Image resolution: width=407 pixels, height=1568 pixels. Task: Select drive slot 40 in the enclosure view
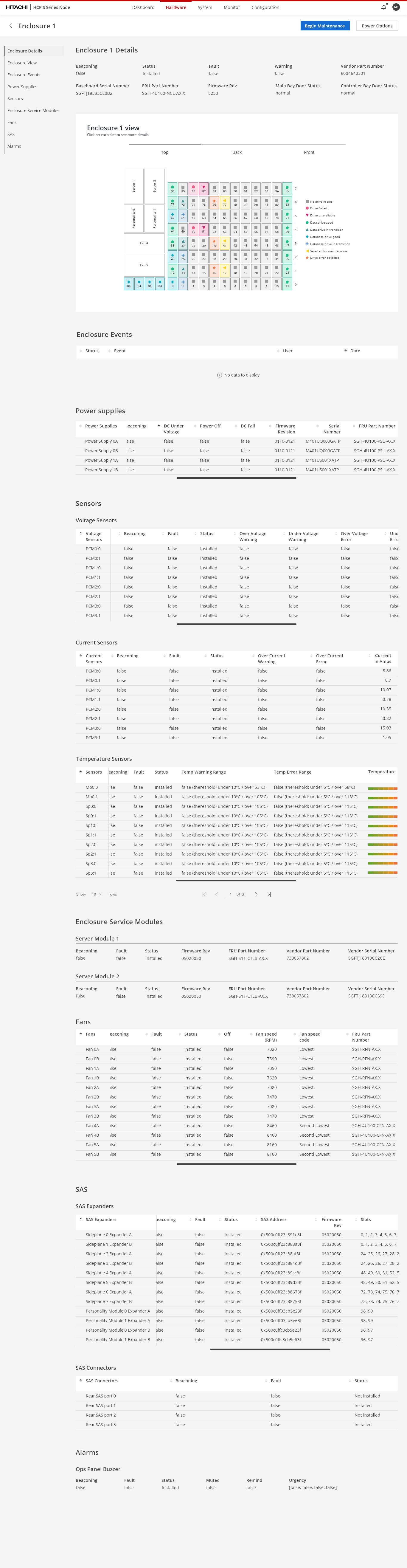point(214,243)
